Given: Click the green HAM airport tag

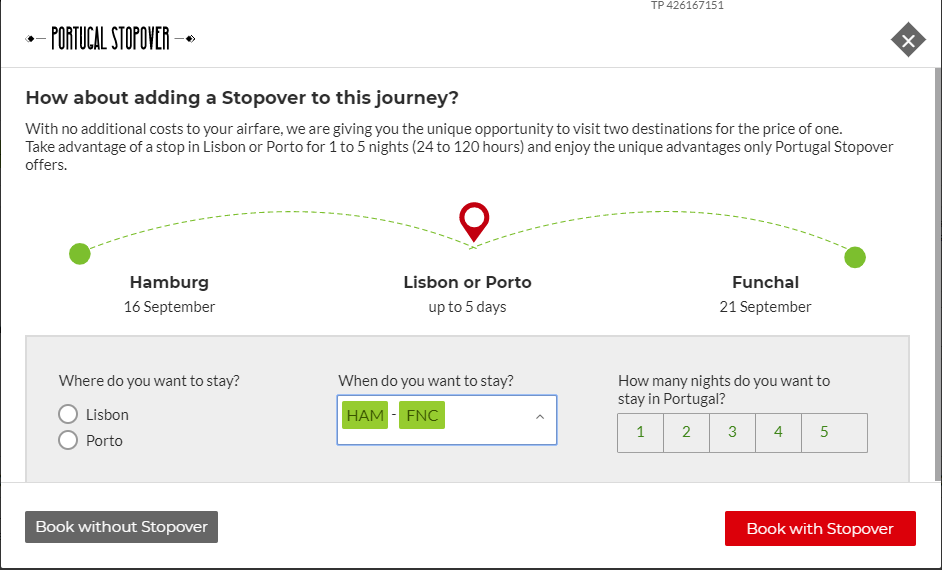Looking at the screenshot, I should [x=365, y=415].
